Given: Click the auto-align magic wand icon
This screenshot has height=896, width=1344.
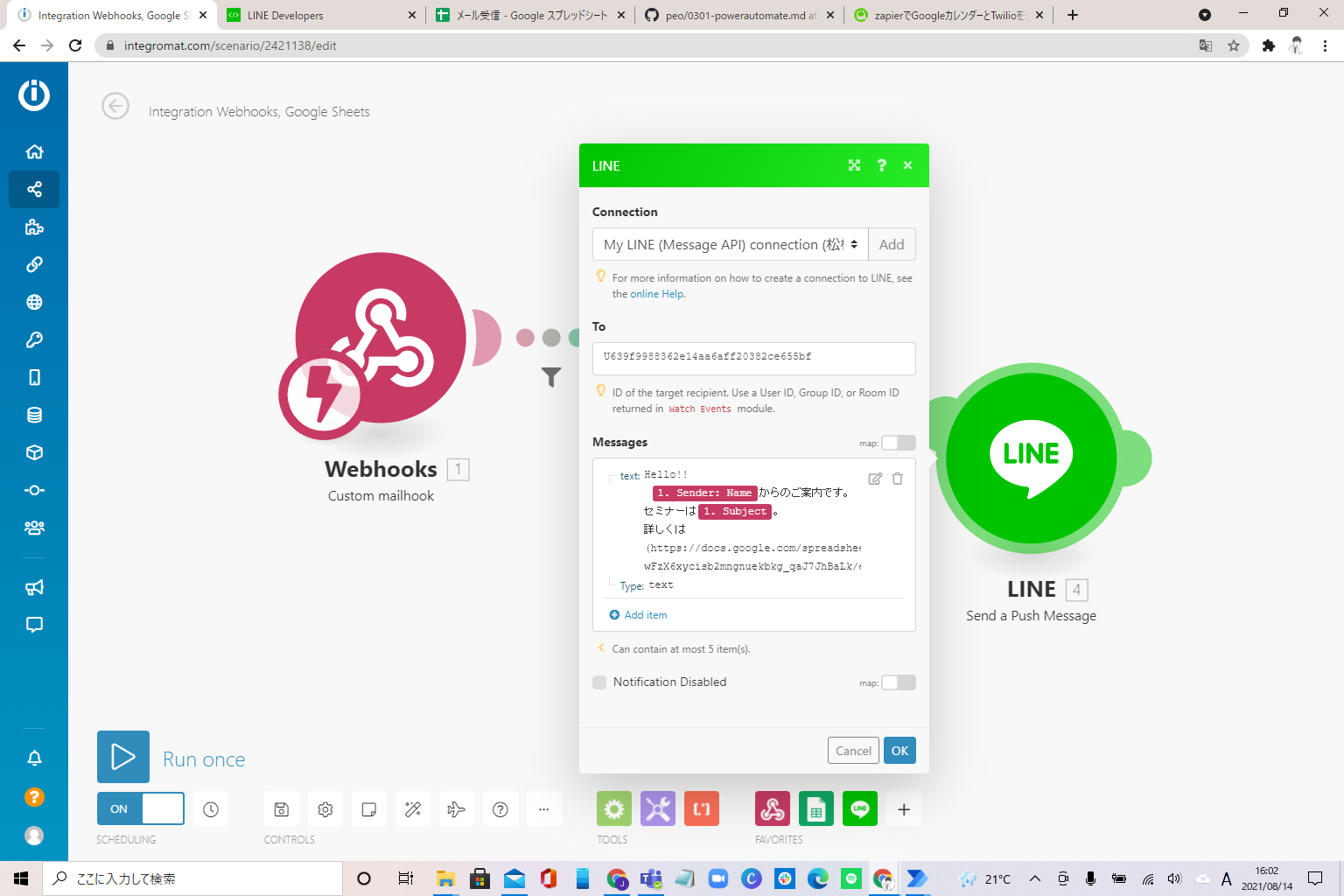Looking at the screenshot, I should (x=413, y=809).
